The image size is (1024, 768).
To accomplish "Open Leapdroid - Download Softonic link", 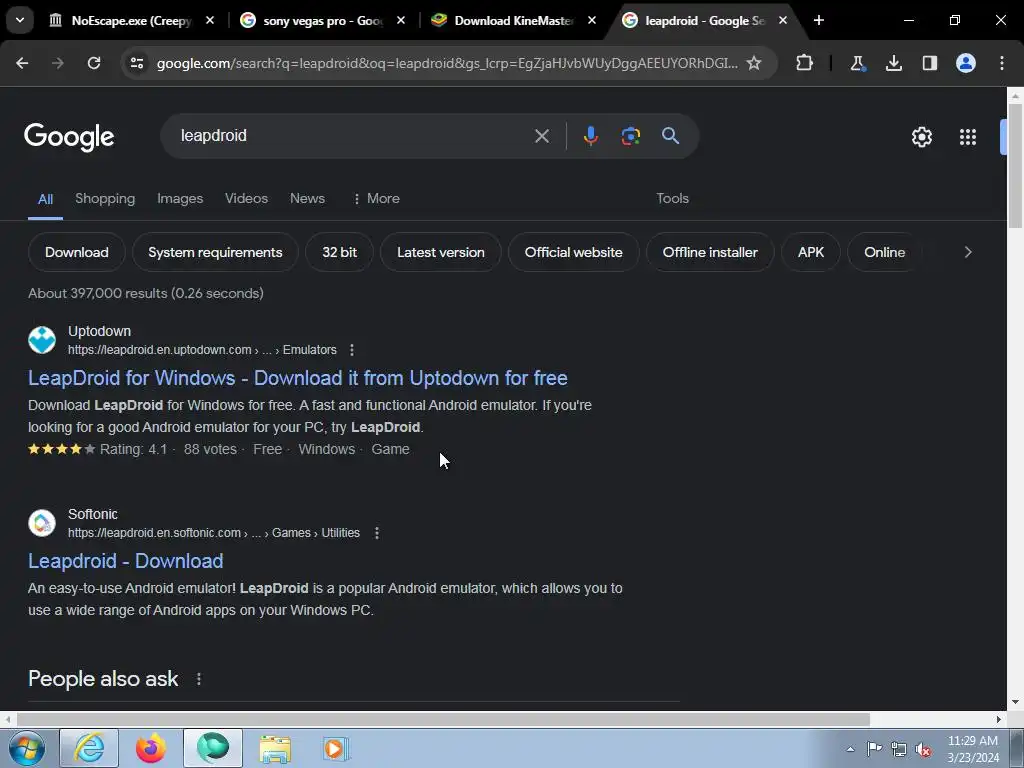I will (125, 561).
